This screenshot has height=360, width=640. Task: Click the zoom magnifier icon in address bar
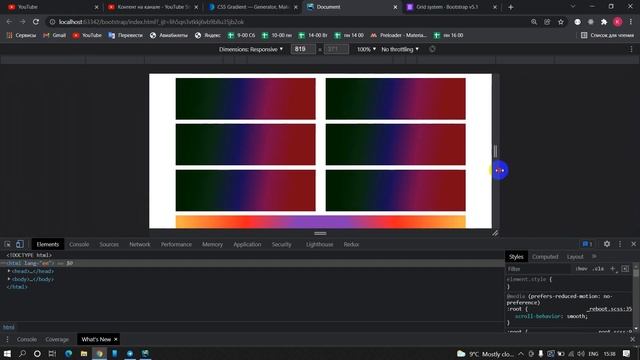pyautogui.click(x=534, y=22)
